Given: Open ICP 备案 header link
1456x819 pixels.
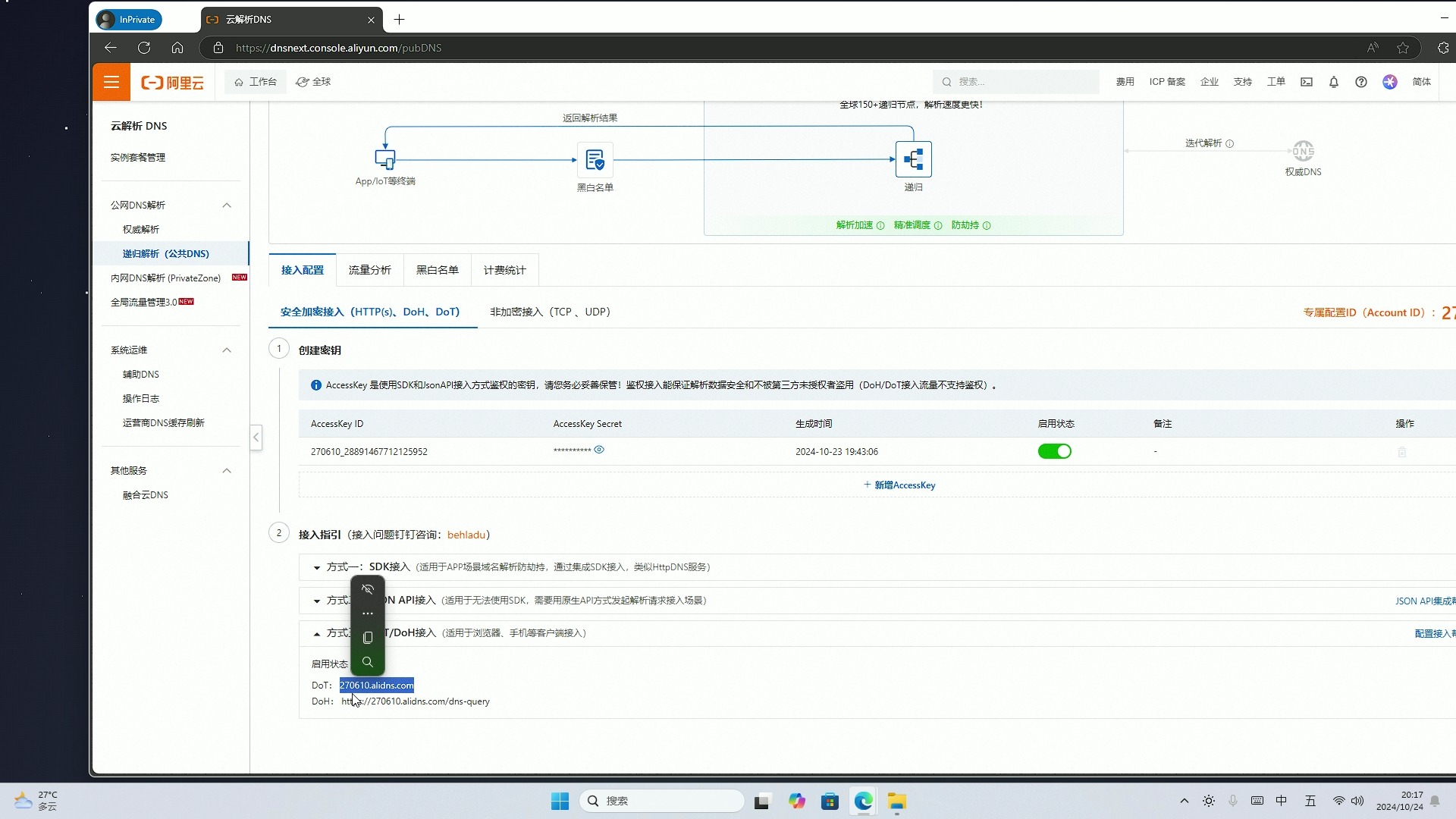Looking at the screenshot, I should click(x=1167, y=82).
